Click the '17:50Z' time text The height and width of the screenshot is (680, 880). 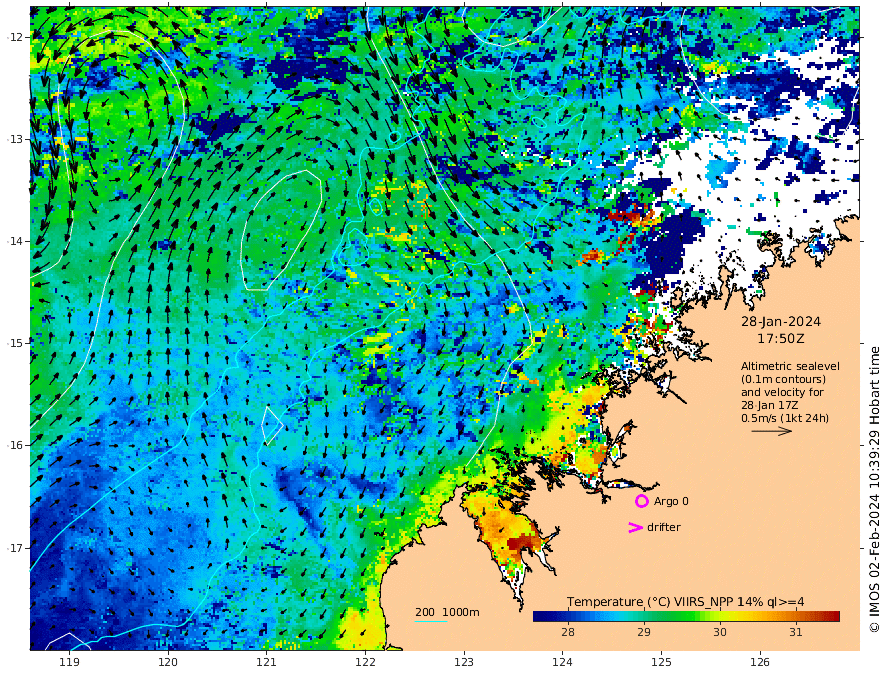(x=781, y=339)
